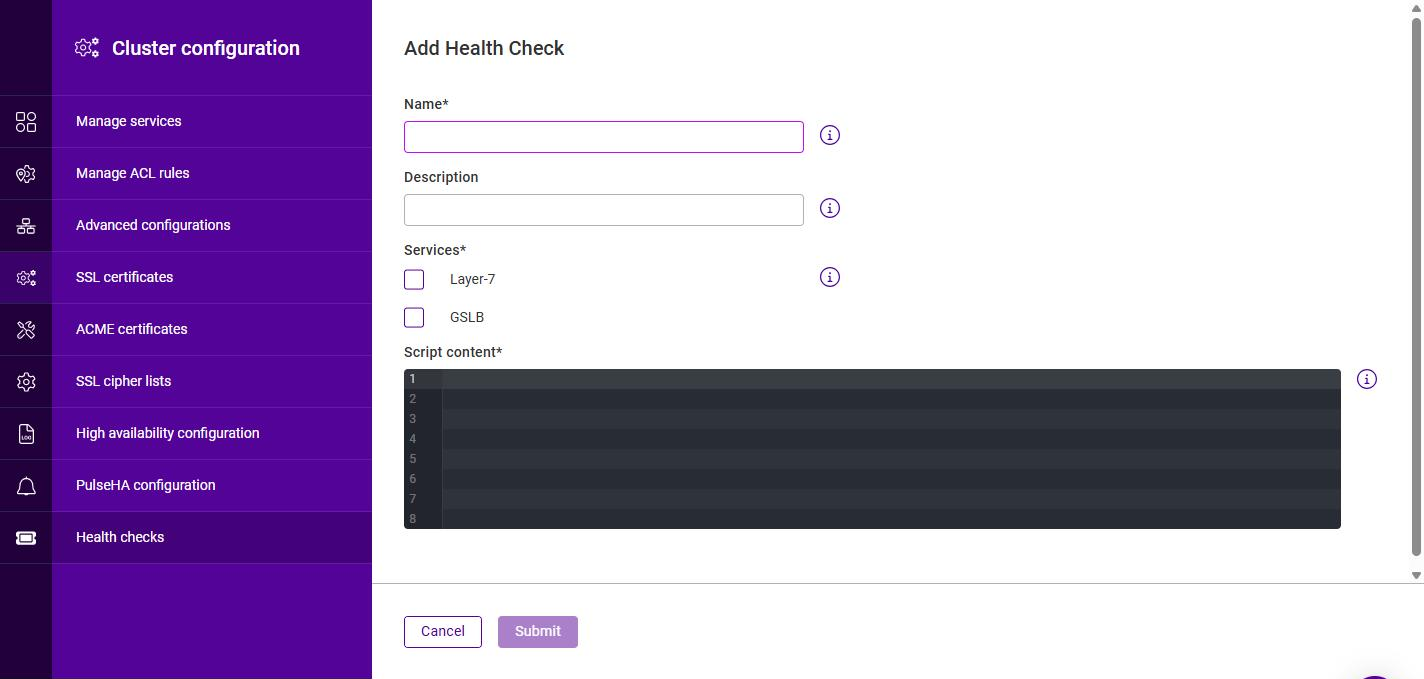Viewport: 1424px width, 679px height.
Task: Click the GSLB label text
Action: coord(467,317)
